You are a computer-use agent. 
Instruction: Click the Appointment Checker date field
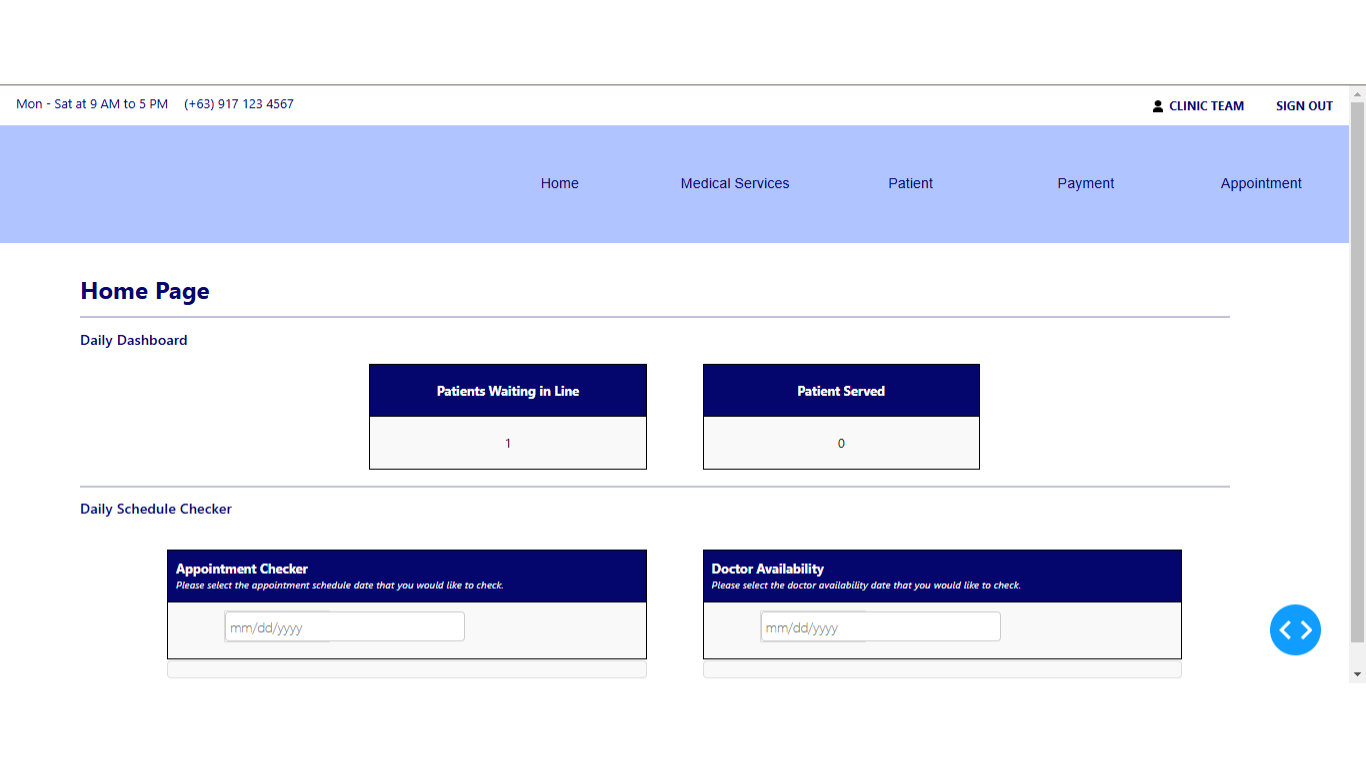(x=345, y=627)
